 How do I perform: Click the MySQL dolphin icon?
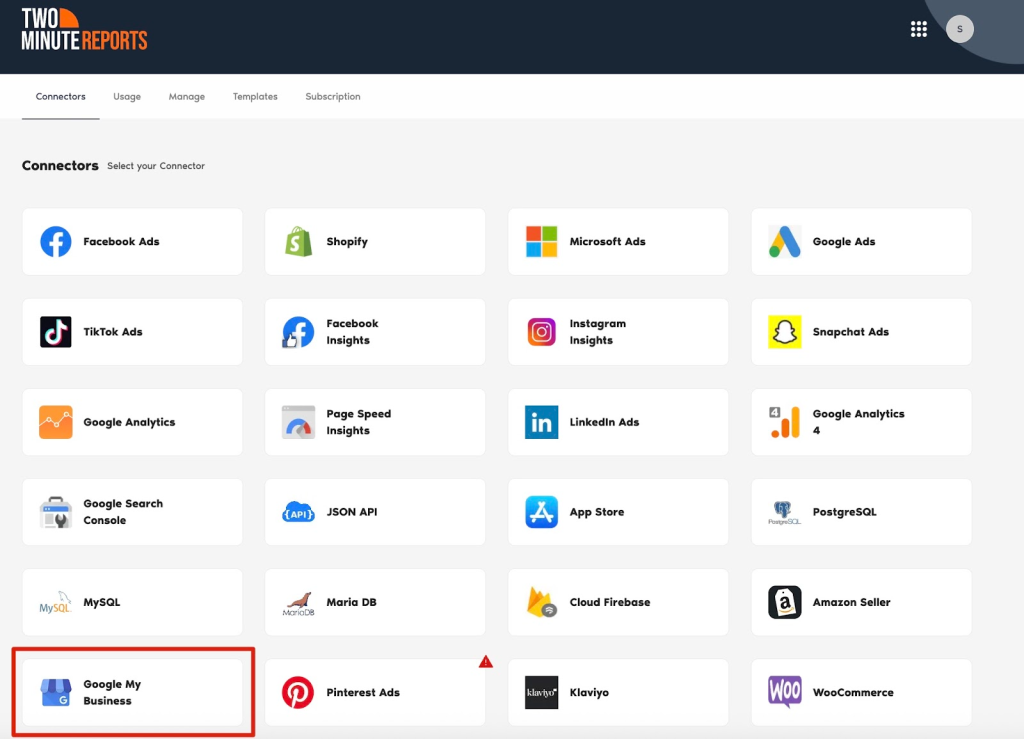coord(56,603)
